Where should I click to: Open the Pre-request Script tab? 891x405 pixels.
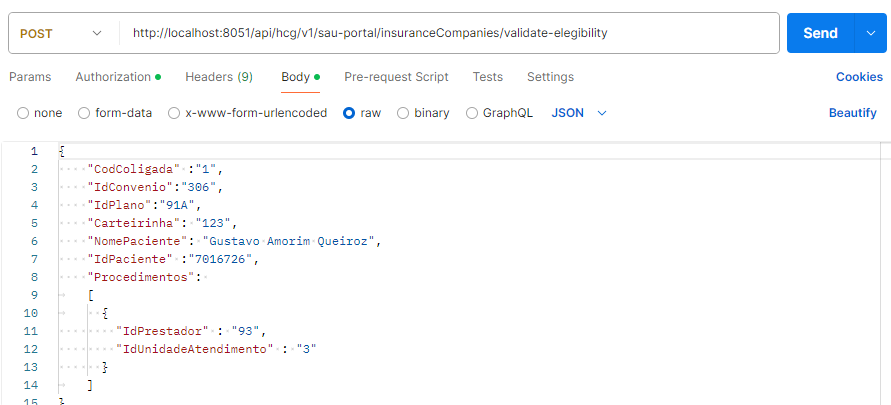pos(396,77)
